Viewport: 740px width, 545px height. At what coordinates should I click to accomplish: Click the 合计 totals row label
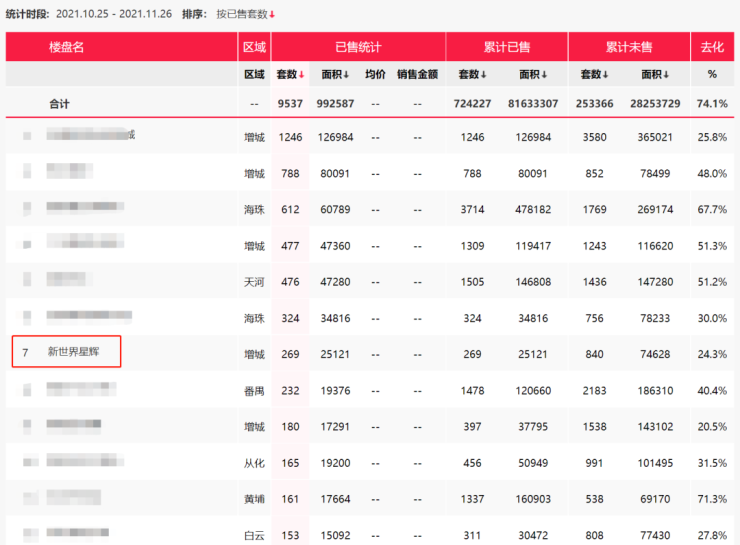(x=60, y=103)
